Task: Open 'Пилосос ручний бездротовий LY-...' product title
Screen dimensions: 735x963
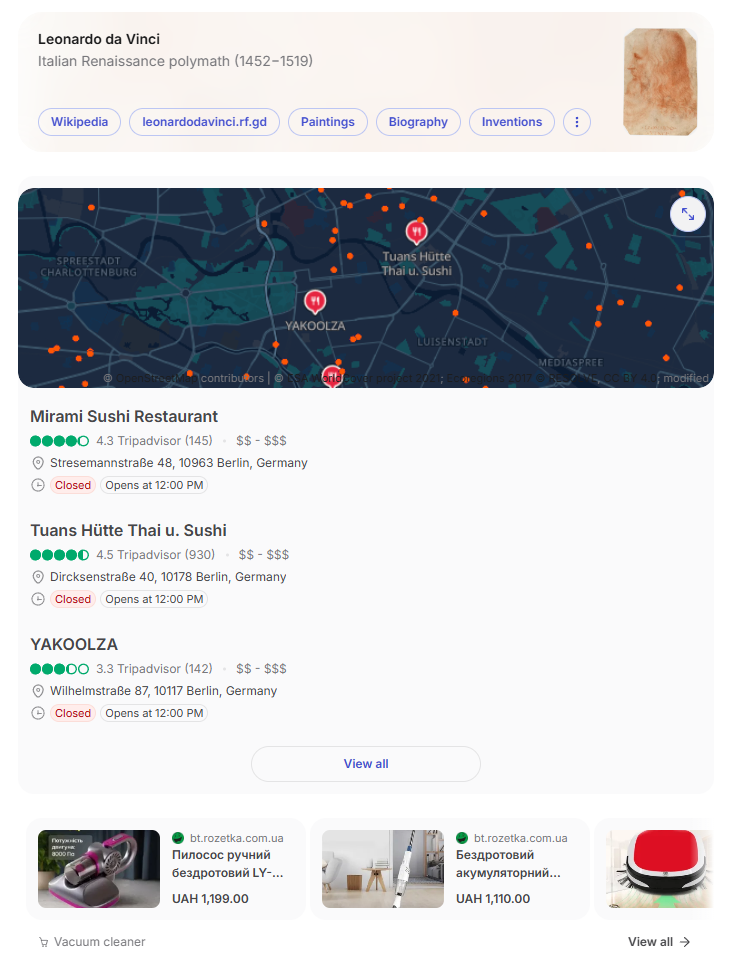Action: coord(228,864)
